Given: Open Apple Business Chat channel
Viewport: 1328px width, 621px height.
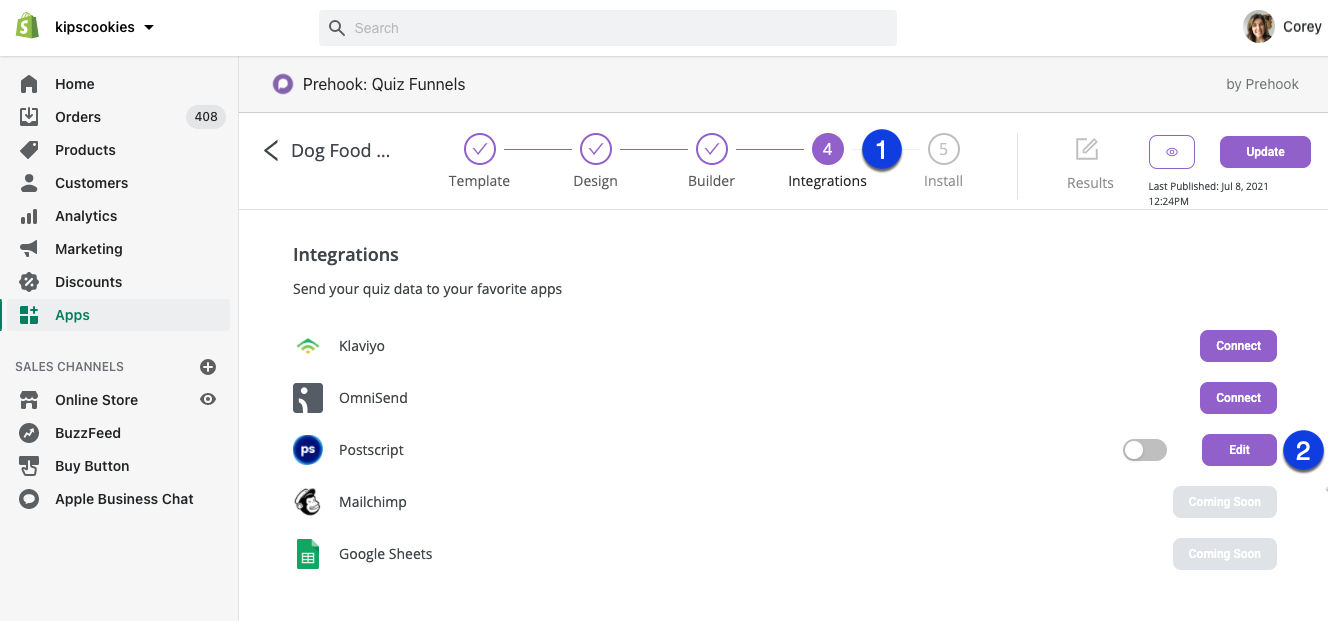Looking at the screenshot, I should (x=124, y=499).
